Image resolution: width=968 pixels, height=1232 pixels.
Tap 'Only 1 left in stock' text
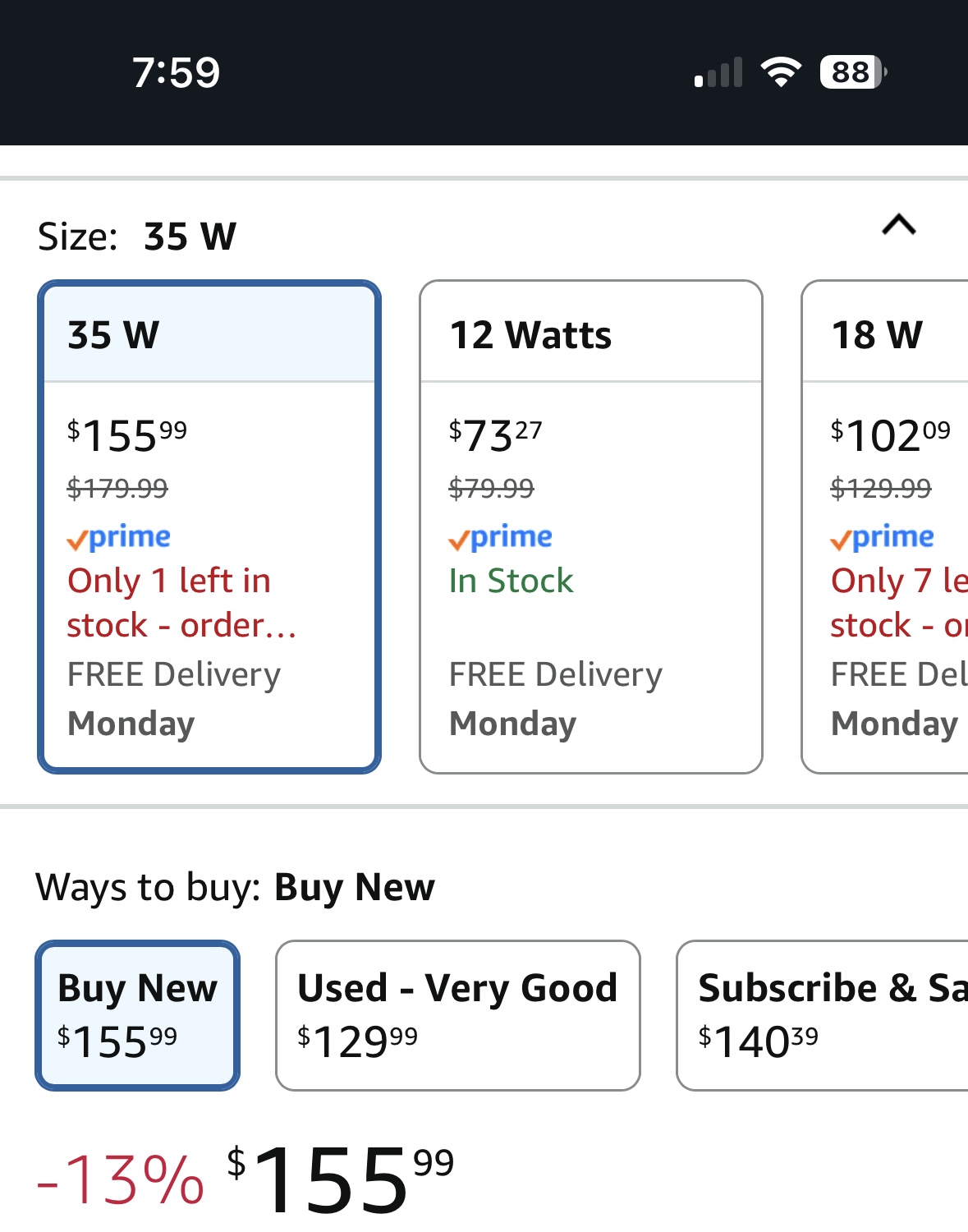181,603
